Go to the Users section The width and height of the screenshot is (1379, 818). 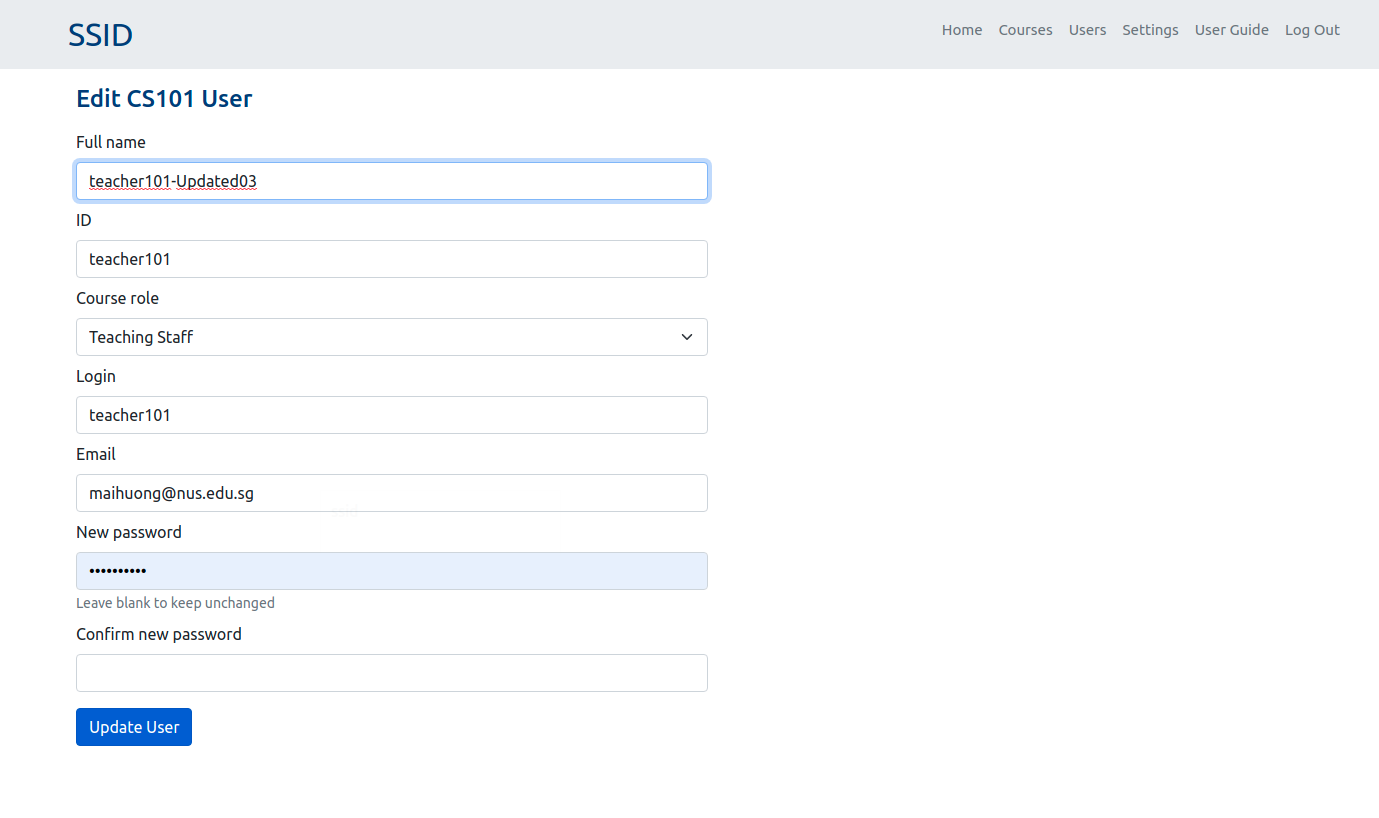coord(1087,30)
